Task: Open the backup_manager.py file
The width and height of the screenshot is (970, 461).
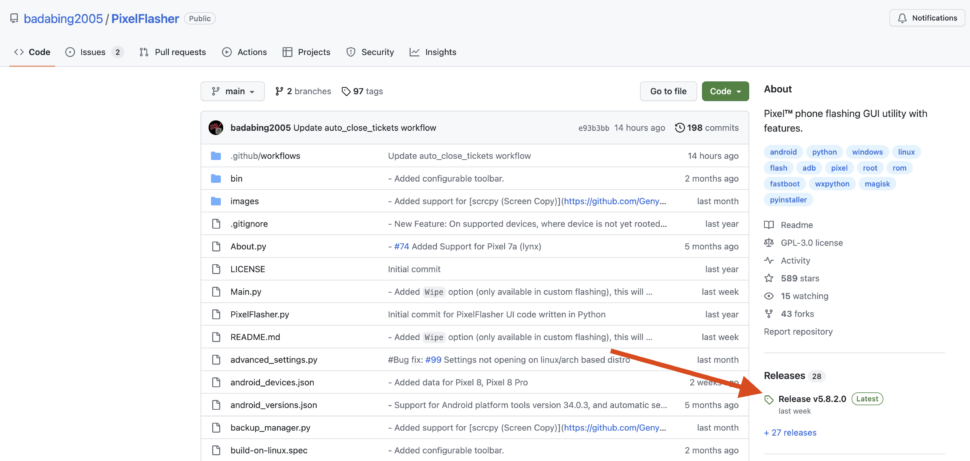Action: 270,428
